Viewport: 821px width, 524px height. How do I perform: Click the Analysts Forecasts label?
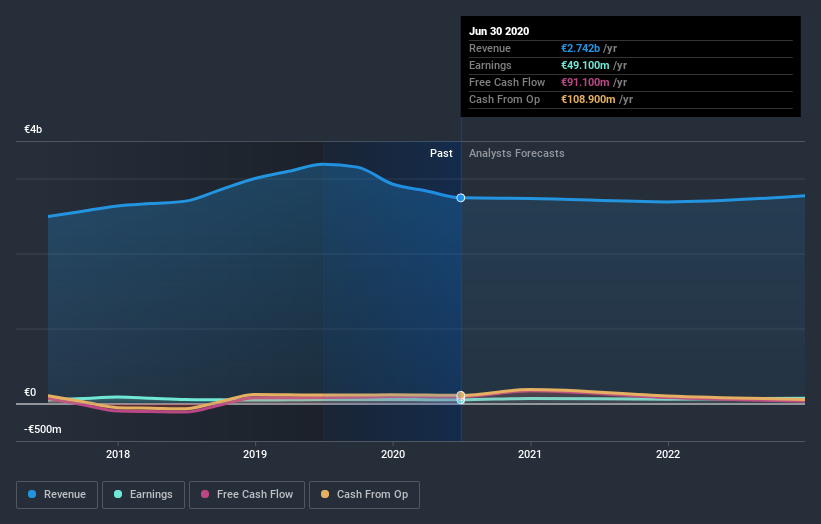517,153
